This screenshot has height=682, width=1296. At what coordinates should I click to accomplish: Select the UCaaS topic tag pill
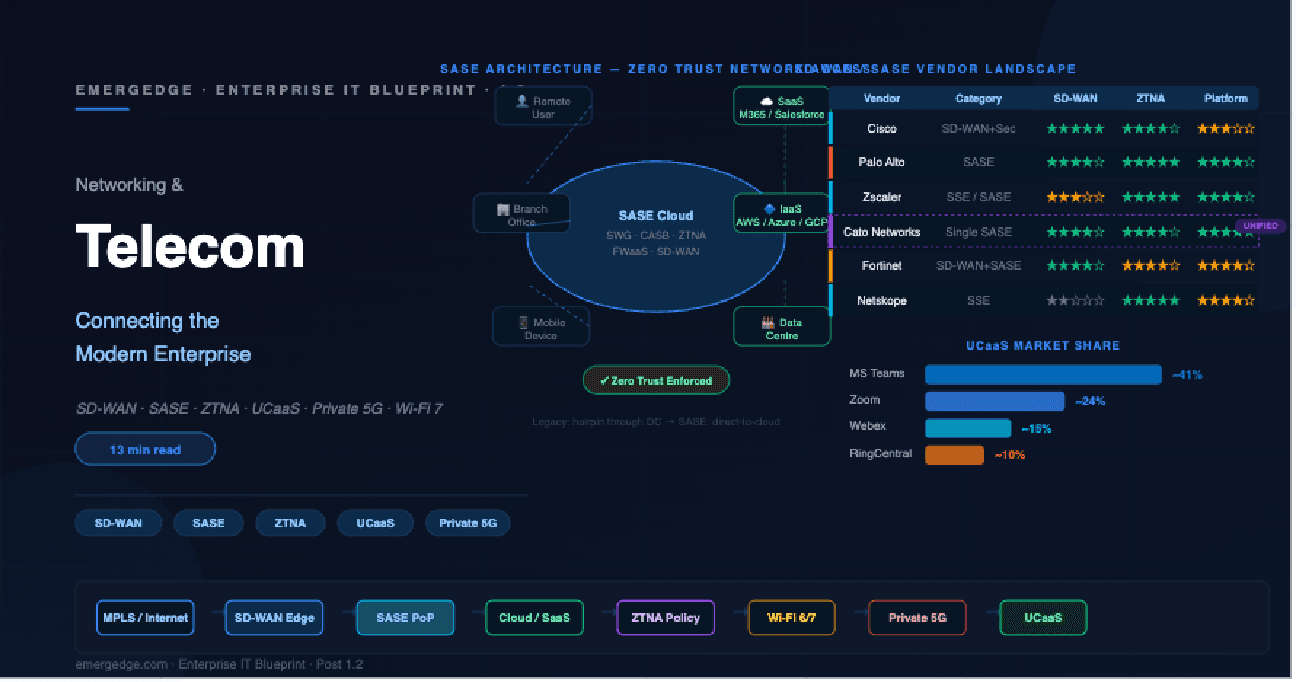[x=375, y=523]
